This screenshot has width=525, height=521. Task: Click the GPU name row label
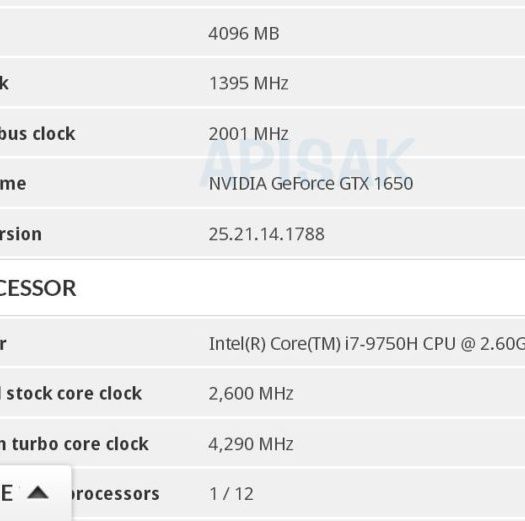click(x=13, y=183)
